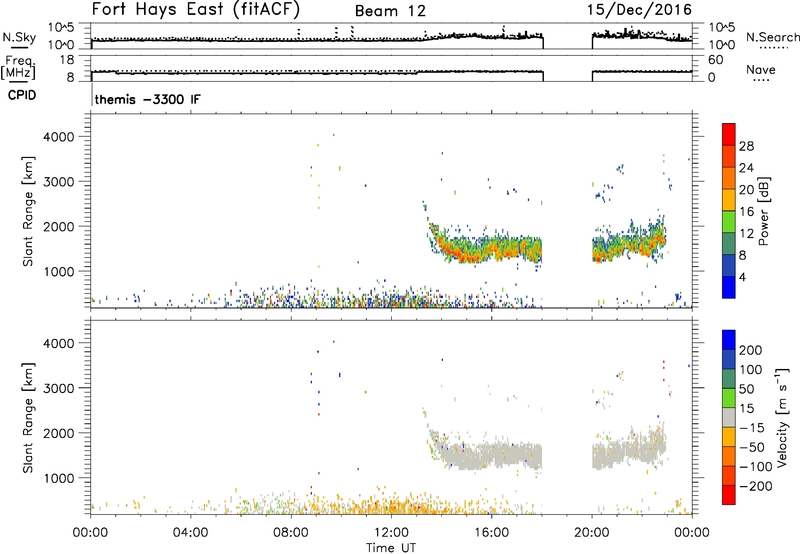Click the left '10^5' N.Sky axis tick
This screenshot has width=800, height=554.
(x=61, y=28)
